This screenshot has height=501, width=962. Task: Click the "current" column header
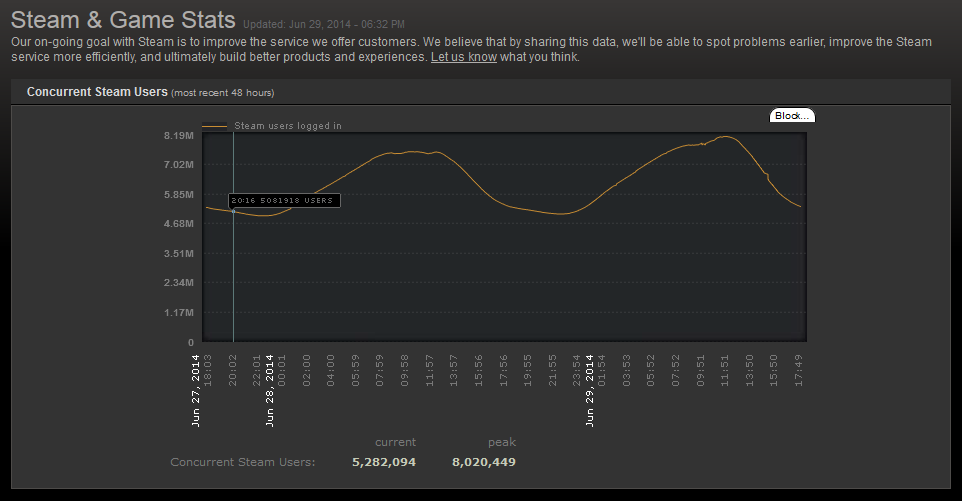click(x=395, y=442)
